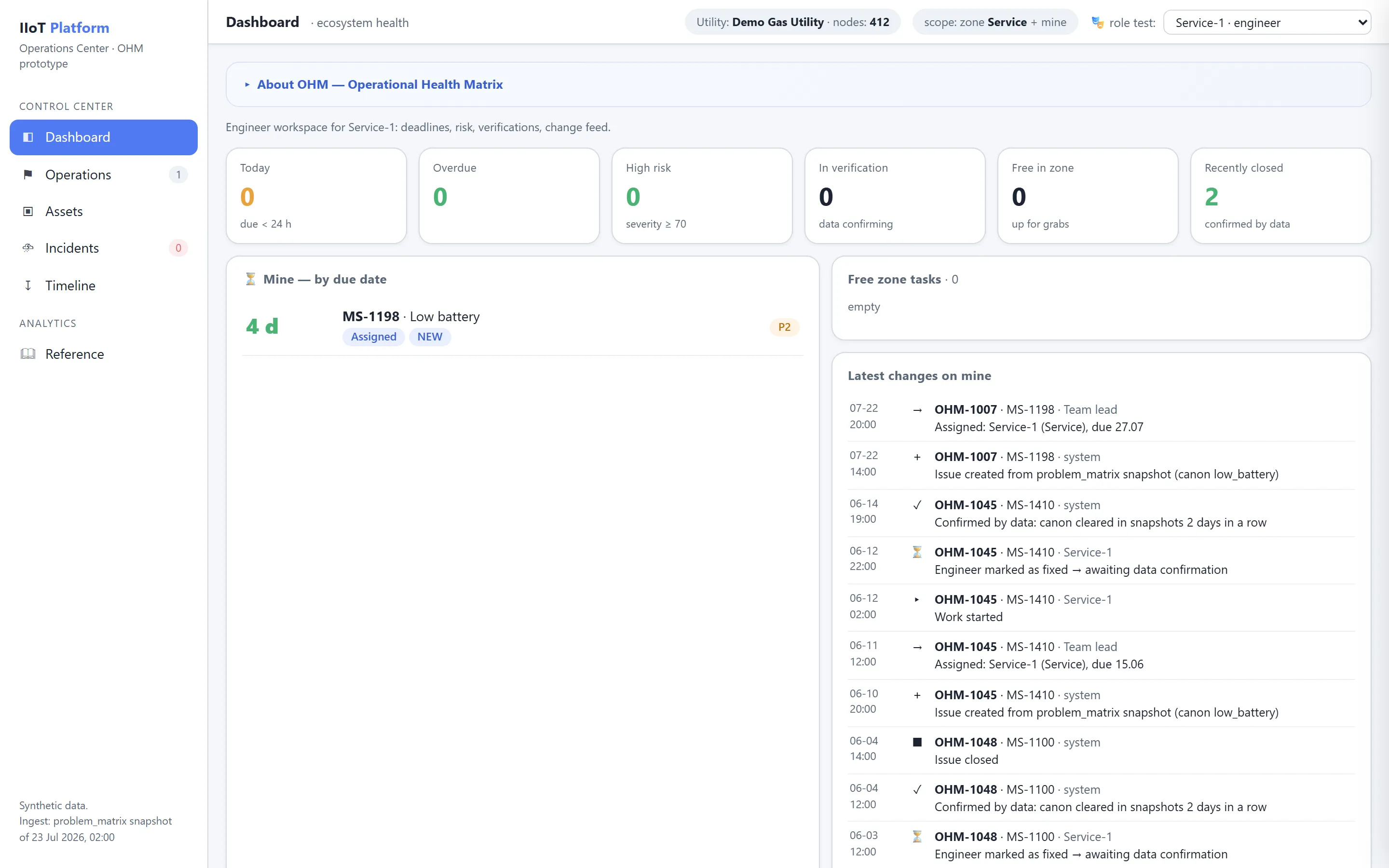Open the Reference analytics page

103,353
